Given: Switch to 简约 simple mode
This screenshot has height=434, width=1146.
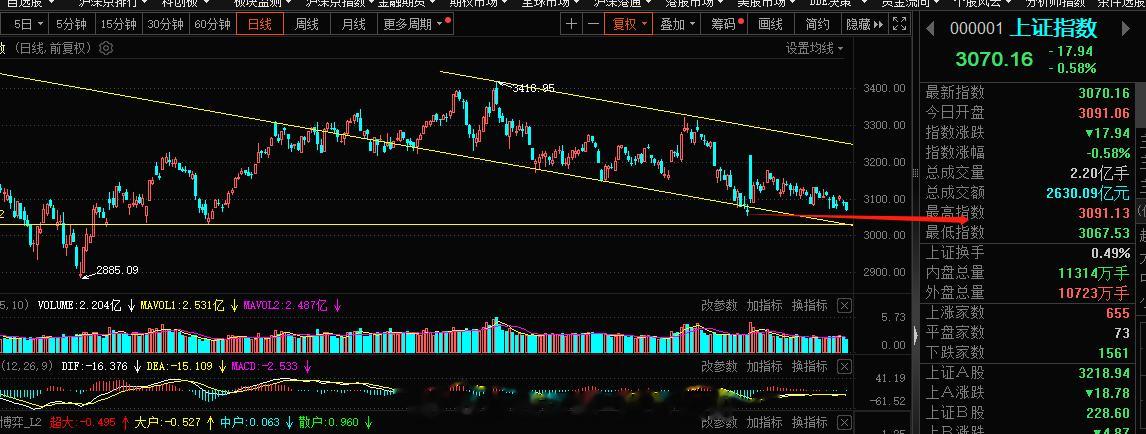Looking at the screenshot, I should [x=817, y=24].
